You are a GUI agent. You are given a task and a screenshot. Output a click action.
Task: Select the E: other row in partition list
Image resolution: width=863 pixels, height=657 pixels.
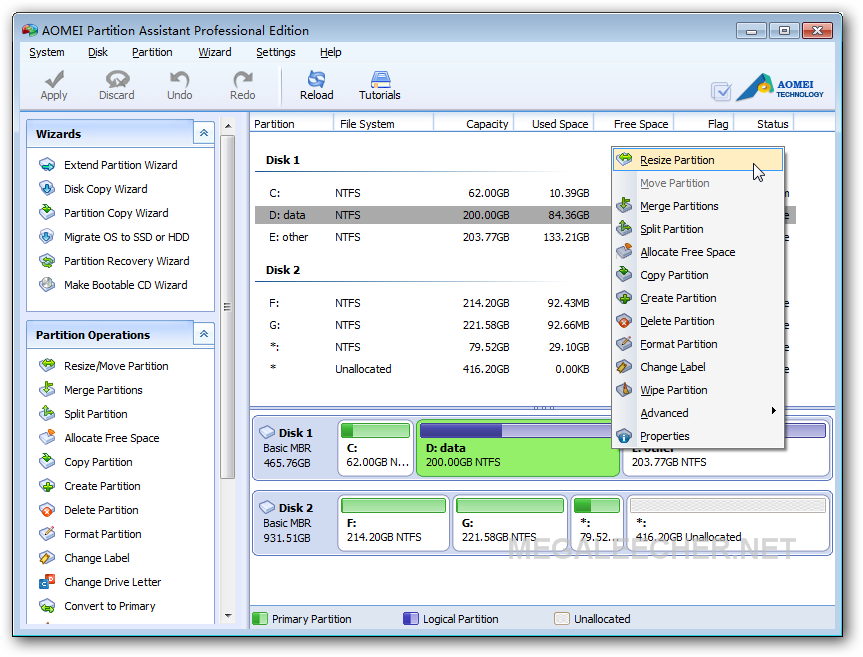coord(432,237)
